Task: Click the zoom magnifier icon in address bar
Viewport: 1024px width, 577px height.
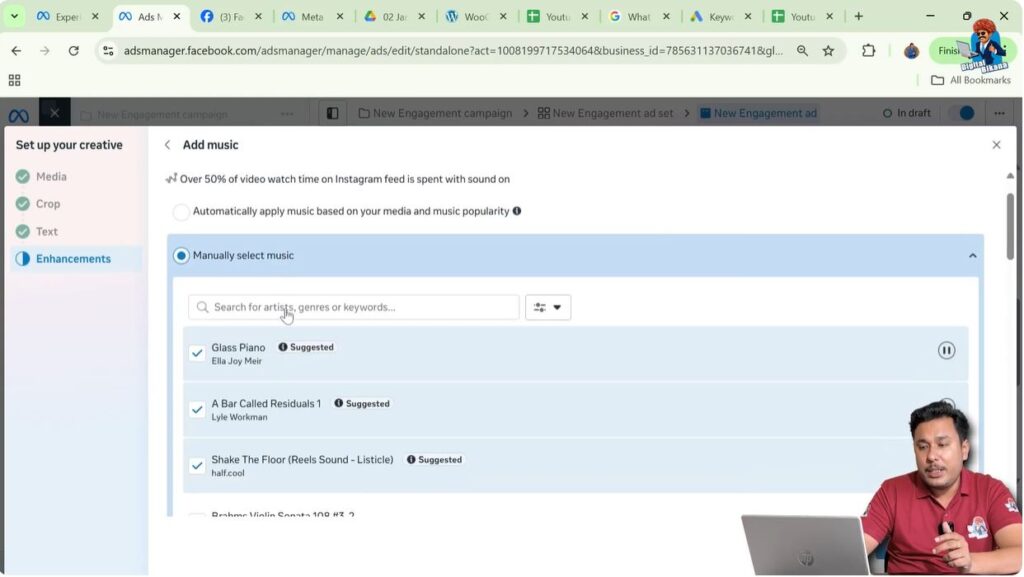Action: pyautogui.click(x=802, y=51)
